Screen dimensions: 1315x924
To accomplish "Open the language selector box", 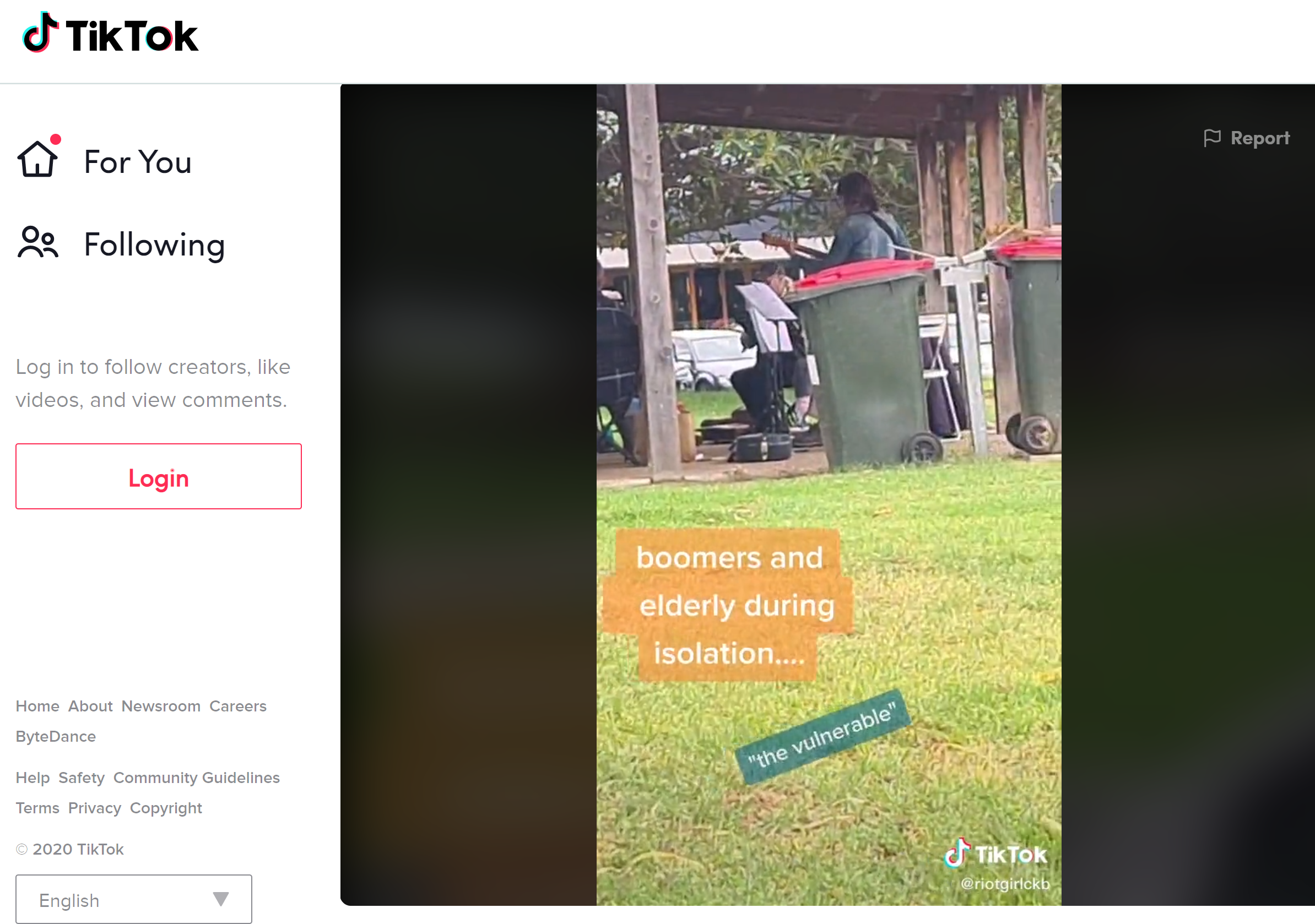I will pos(134,899).
